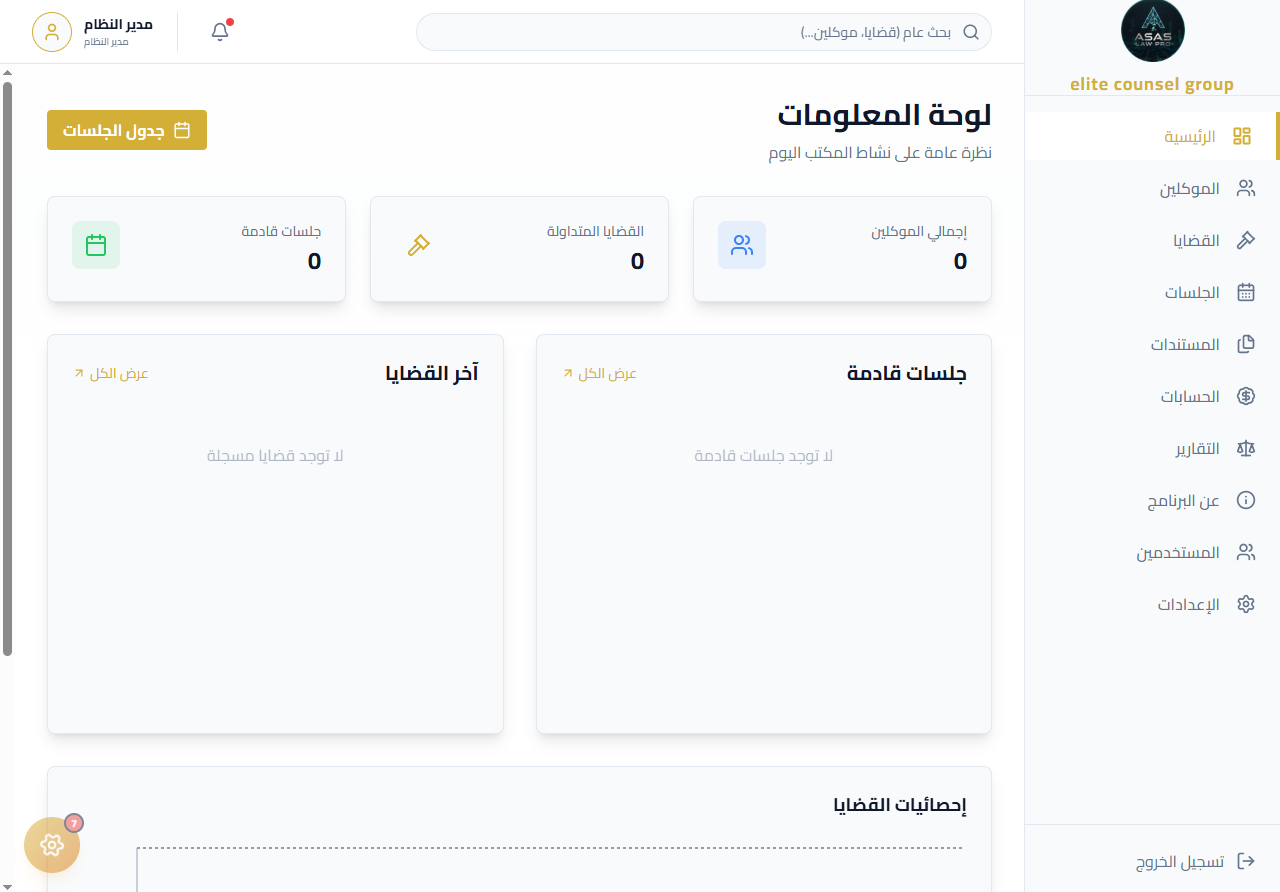Click the الموكلين people icon in sidebar
The height and width of the screenshot is (892, 1280).
click(1245, 188)
